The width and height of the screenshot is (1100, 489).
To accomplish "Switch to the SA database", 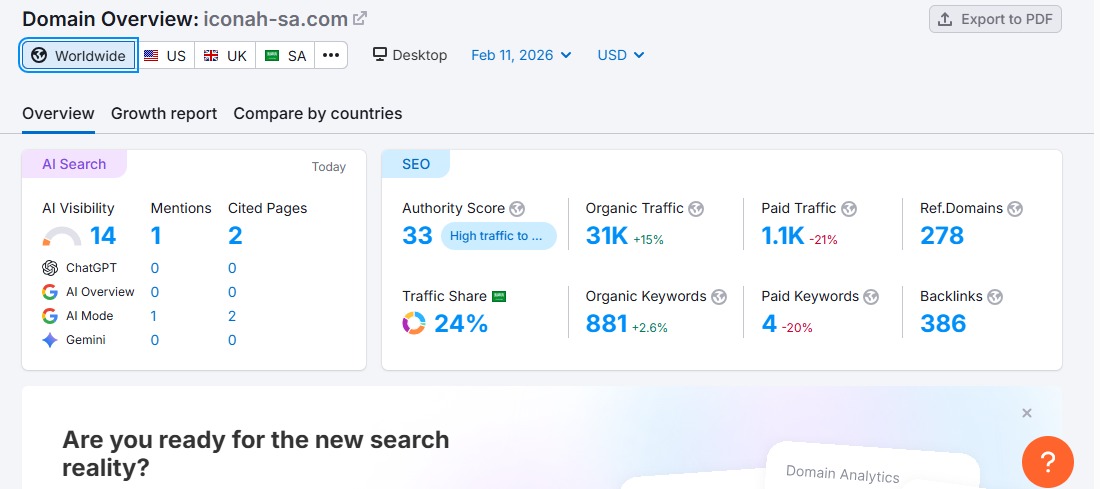I will click(285, 55).
